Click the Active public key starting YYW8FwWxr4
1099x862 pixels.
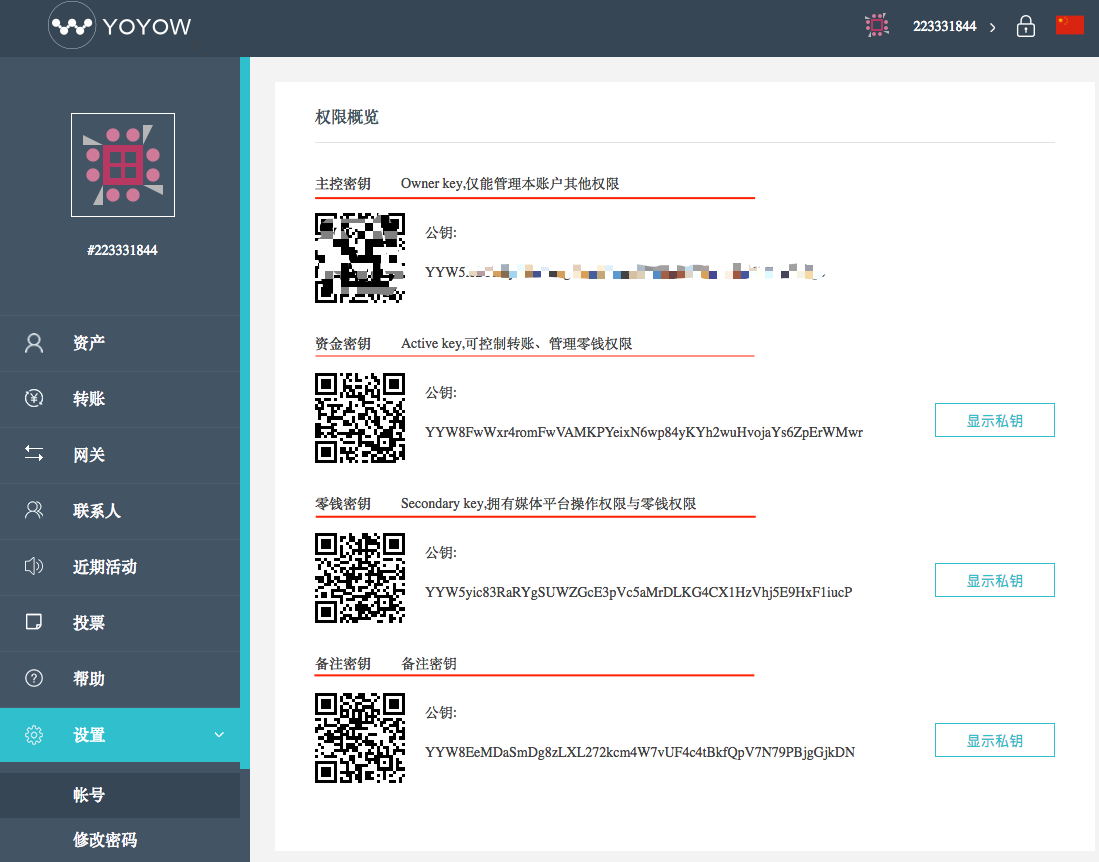click(644, 432)
